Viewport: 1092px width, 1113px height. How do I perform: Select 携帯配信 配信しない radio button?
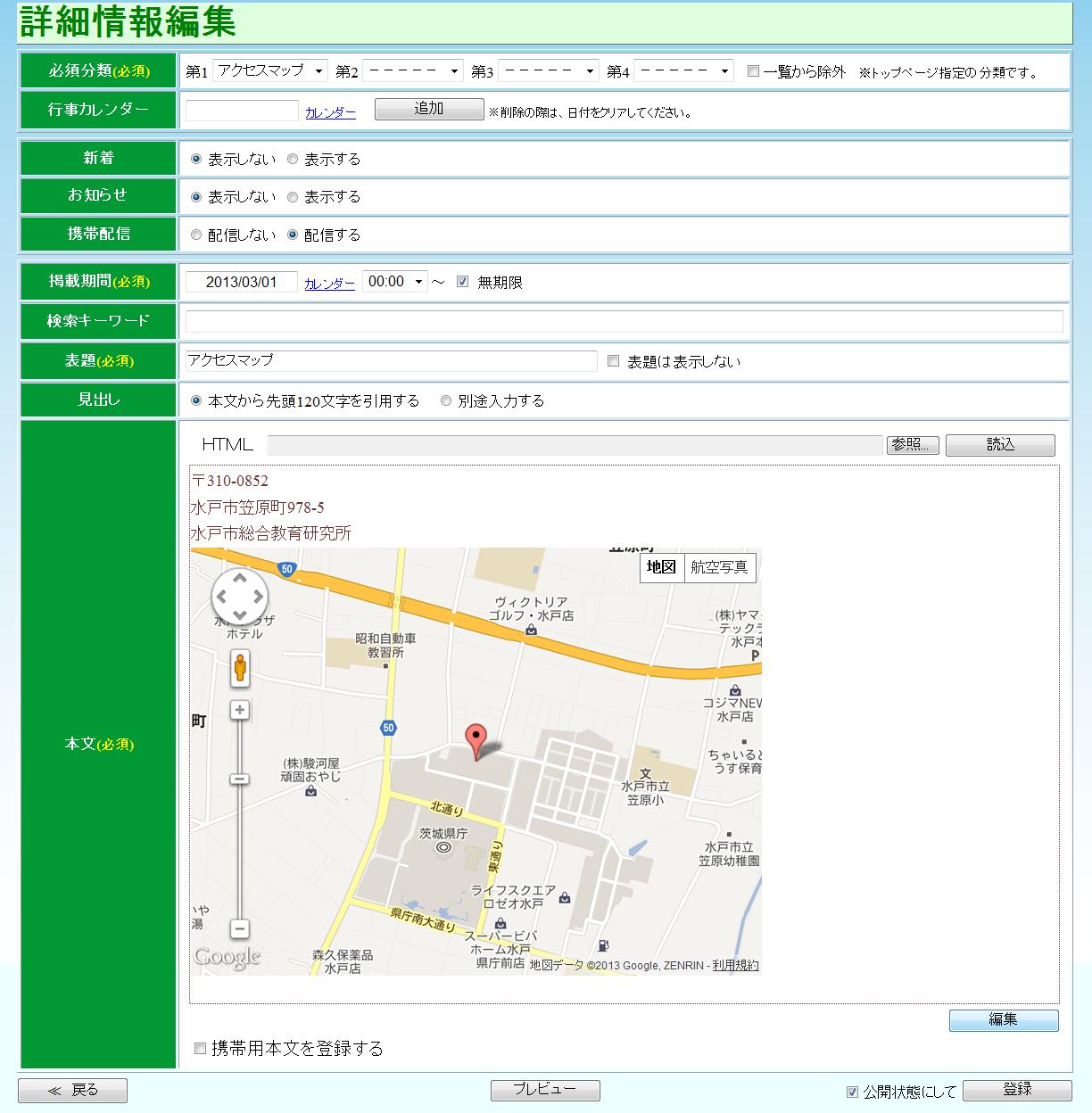196,235
